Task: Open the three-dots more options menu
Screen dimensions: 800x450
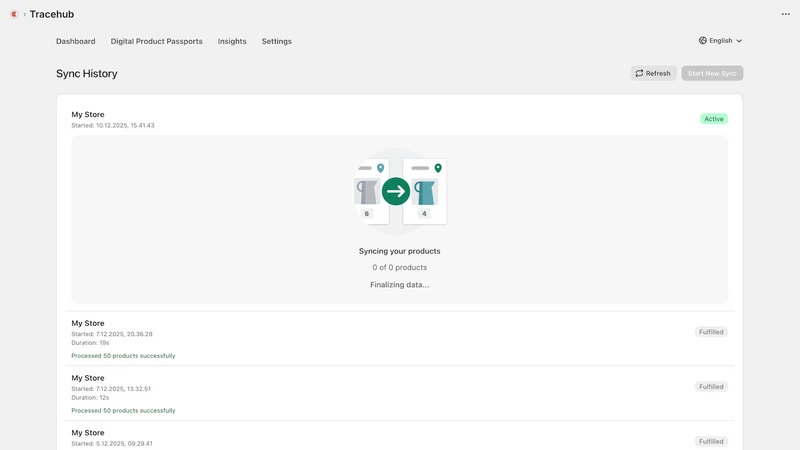Action: click(785, 14)
